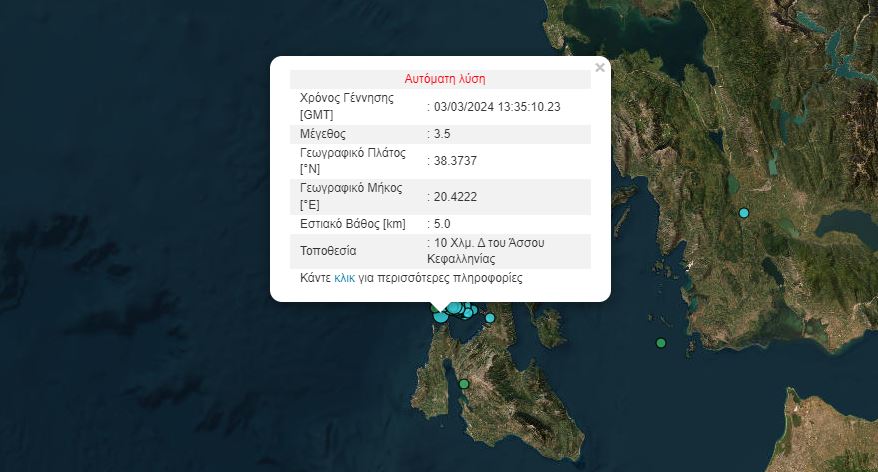Click the cyan earthquake marker on the eastern mainland
This screenshot has height=472, width=878.
743,213
